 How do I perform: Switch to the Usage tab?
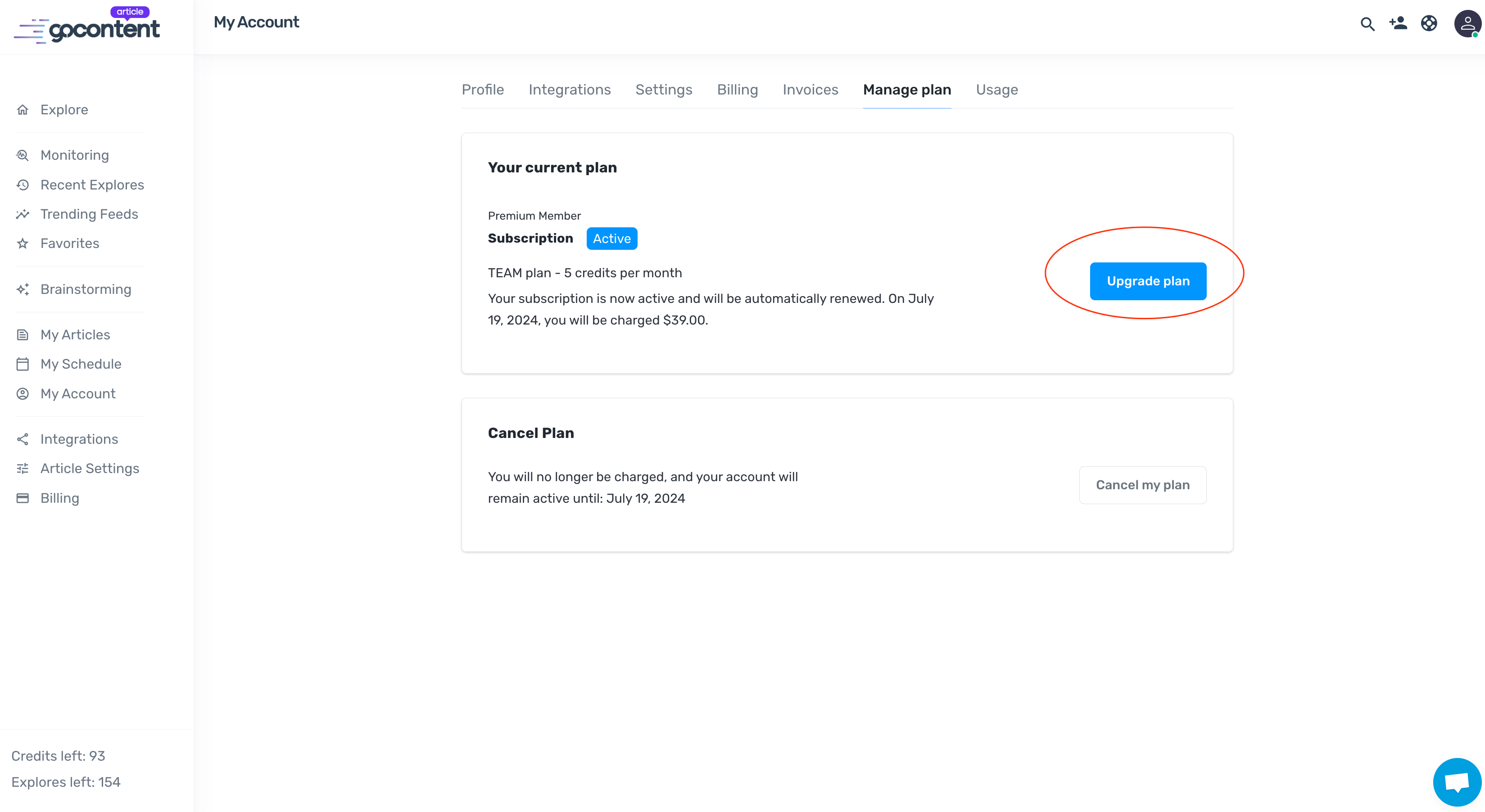pyautogui.click(x=997, y=90)
